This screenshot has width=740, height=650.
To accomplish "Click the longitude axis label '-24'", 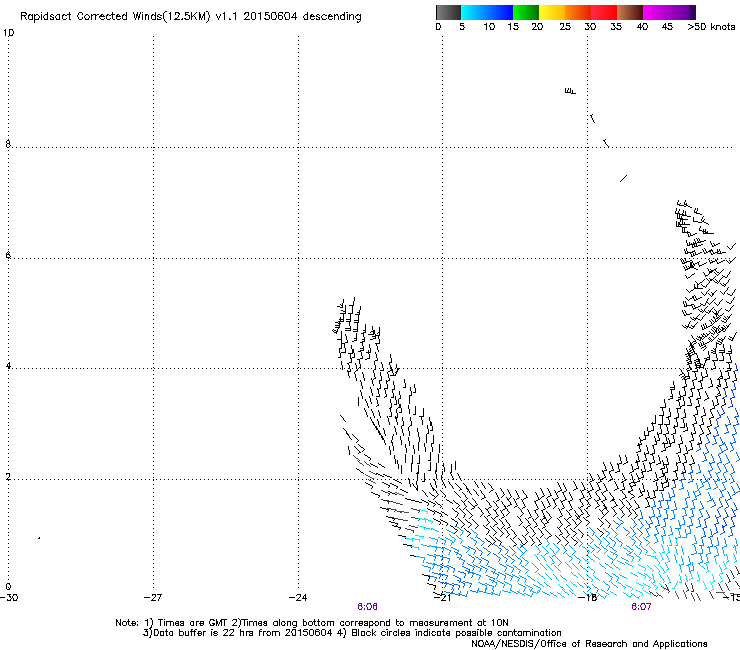I will point(298,598).
